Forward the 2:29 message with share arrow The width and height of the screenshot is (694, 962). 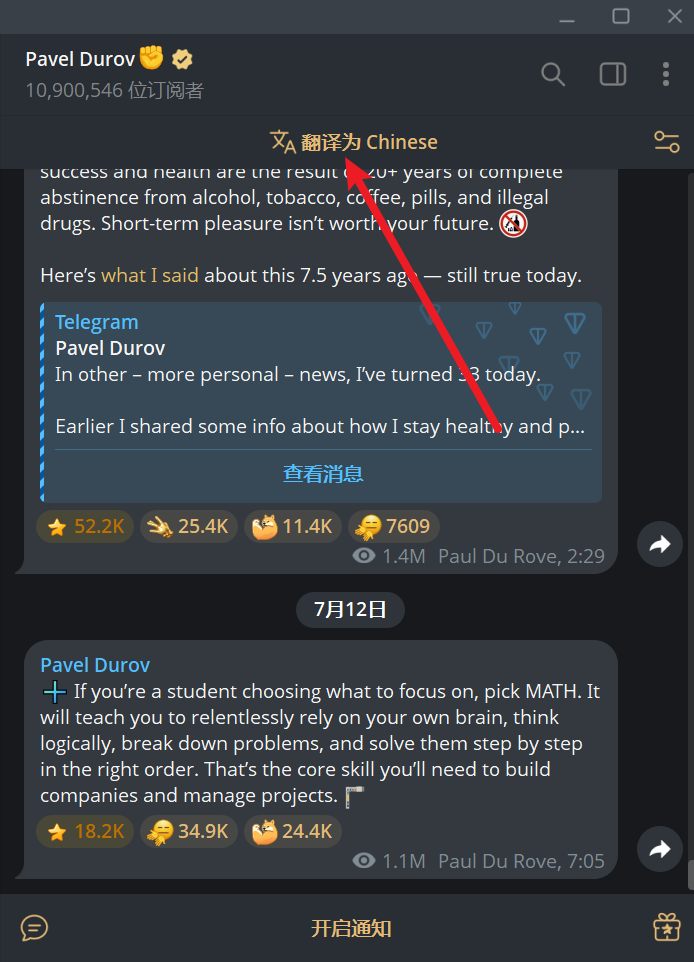(660, 544)
